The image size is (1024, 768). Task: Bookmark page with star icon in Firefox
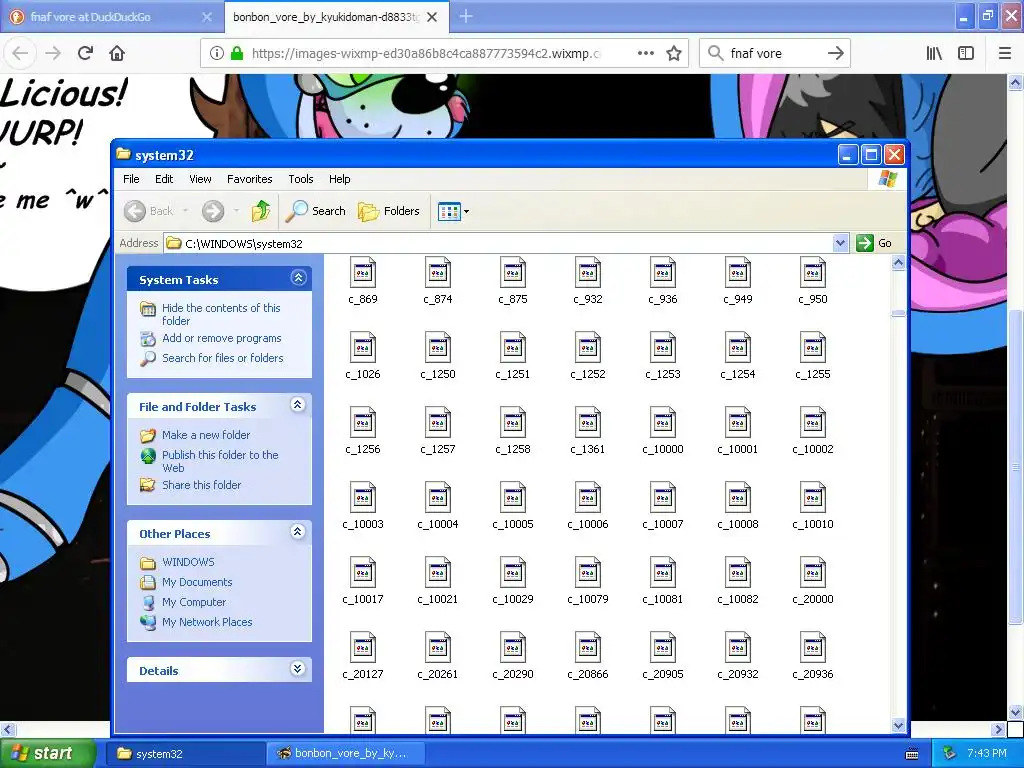pyautogui.click(x=674, y=54)
